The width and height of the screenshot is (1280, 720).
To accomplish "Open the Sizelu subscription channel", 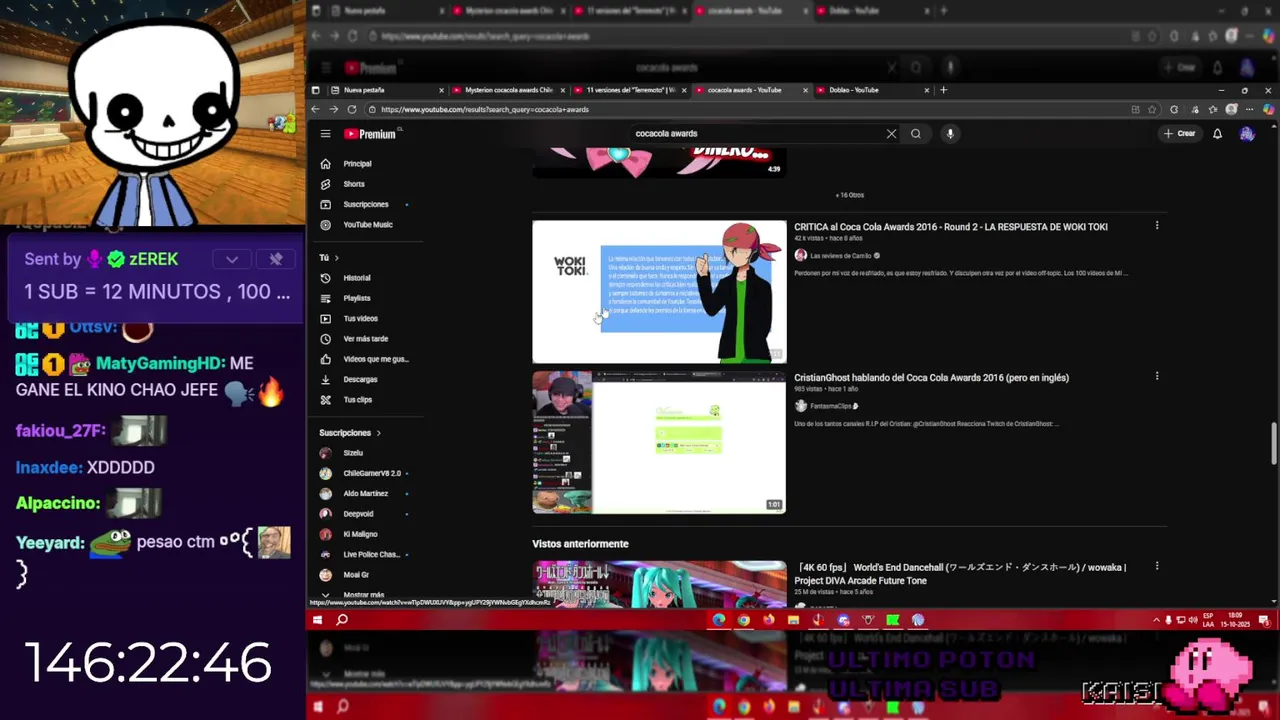I will 352,453.
